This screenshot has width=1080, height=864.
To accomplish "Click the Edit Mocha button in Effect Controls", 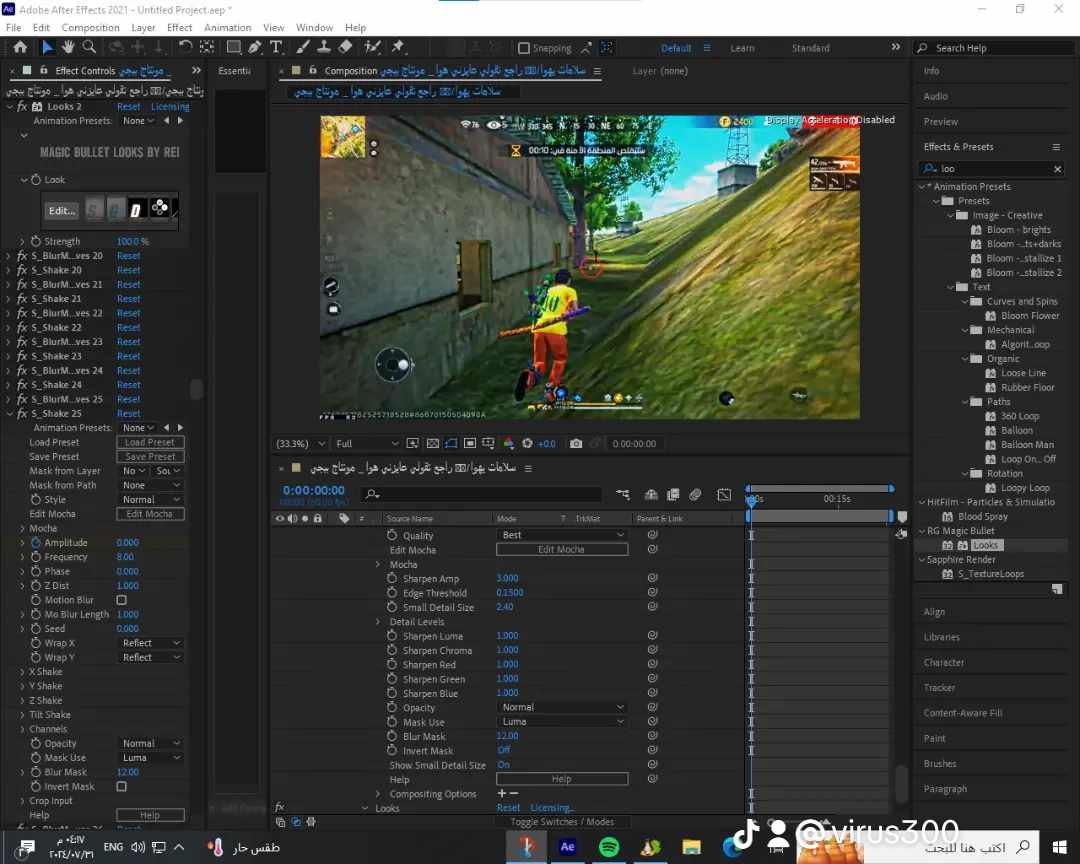I will coord(150,514).
